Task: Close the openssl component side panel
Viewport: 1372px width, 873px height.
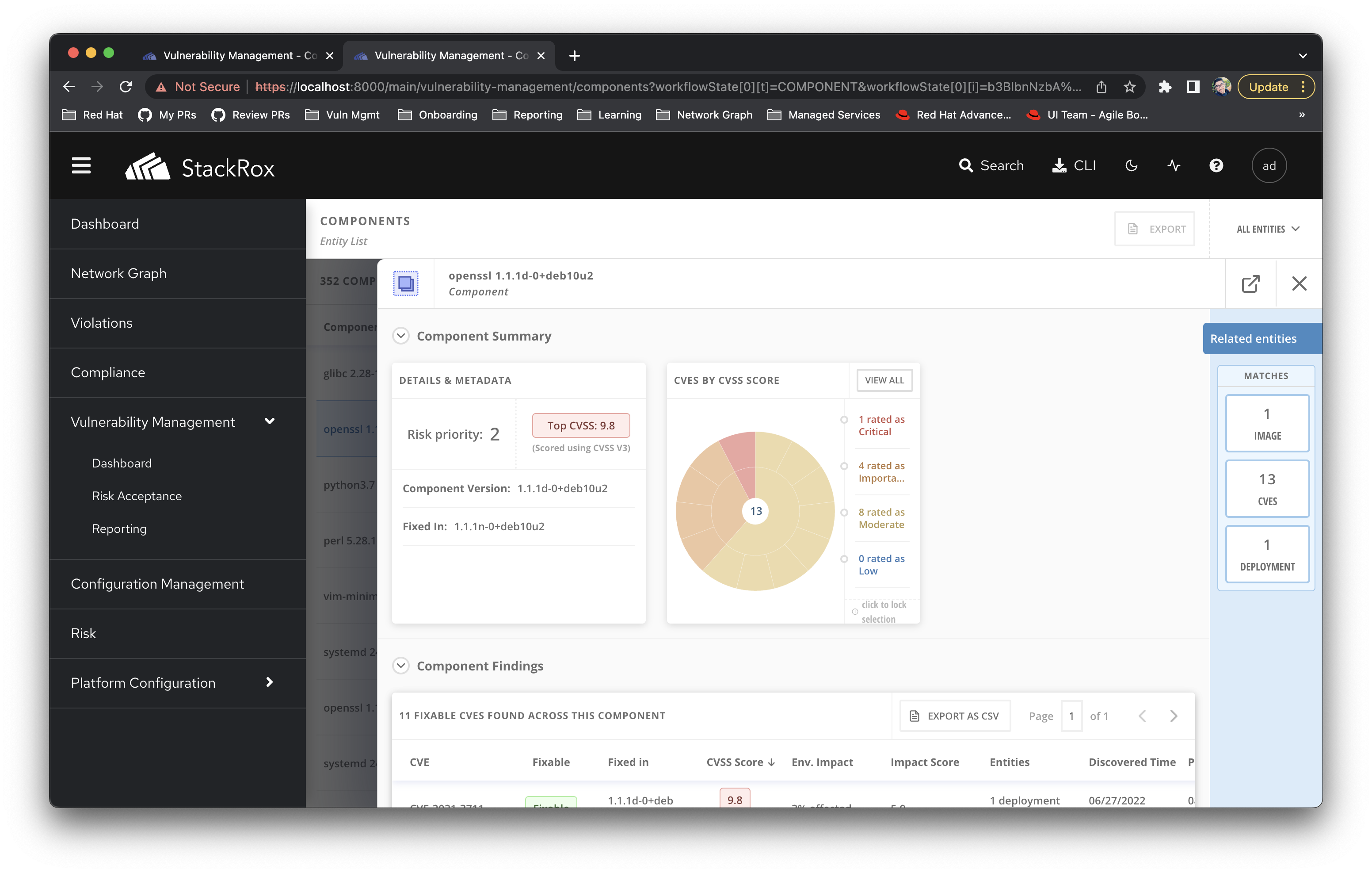Action: 1299,283
